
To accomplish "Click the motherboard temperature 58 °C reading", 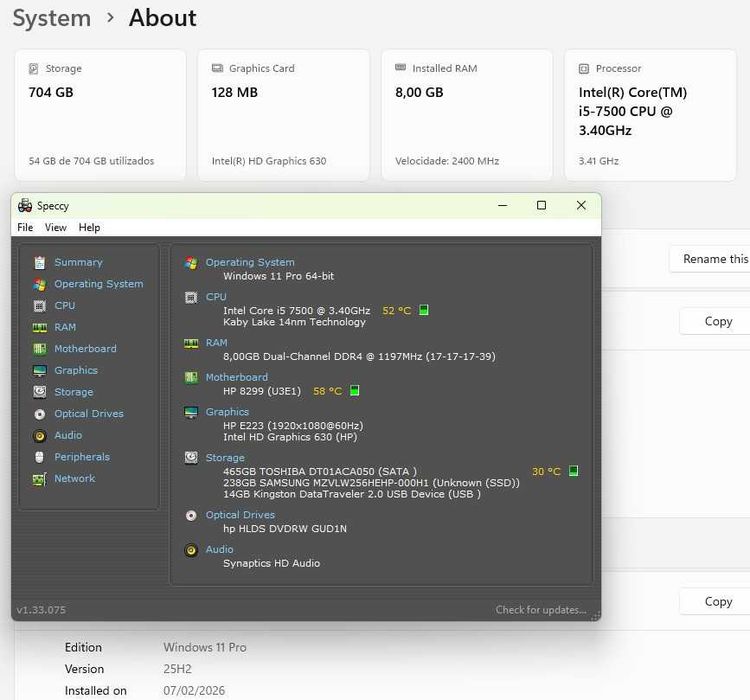I will (328, 391).
